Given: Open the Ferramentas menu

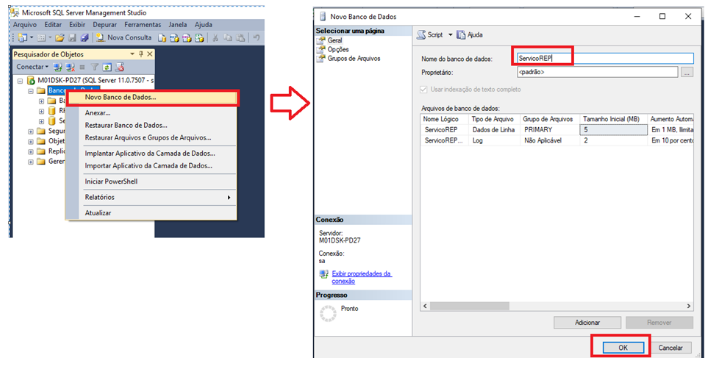Looking at the screenshot, I should point(143,25).
